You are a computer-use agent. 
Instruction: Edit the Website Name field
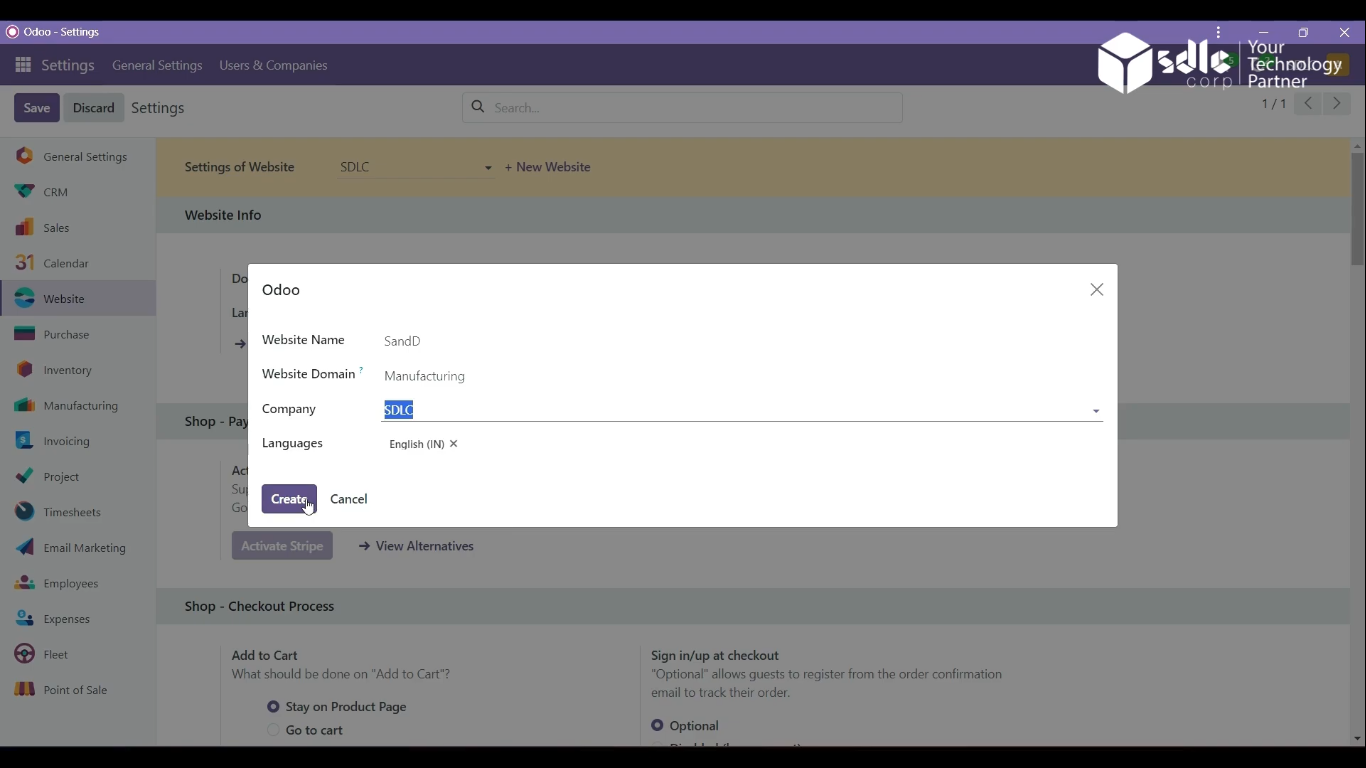(742, 341)
